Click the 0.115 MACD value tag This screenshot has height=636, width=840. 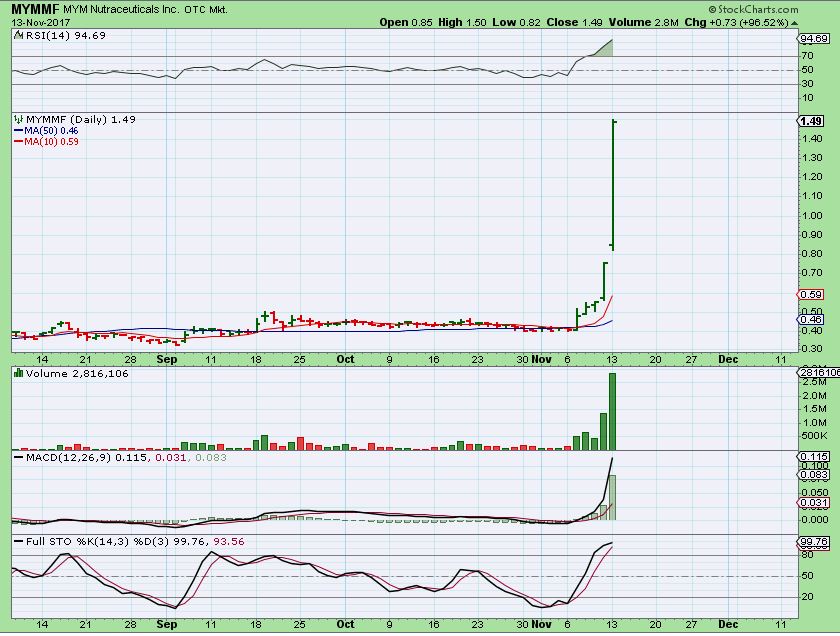coord(811,457)
